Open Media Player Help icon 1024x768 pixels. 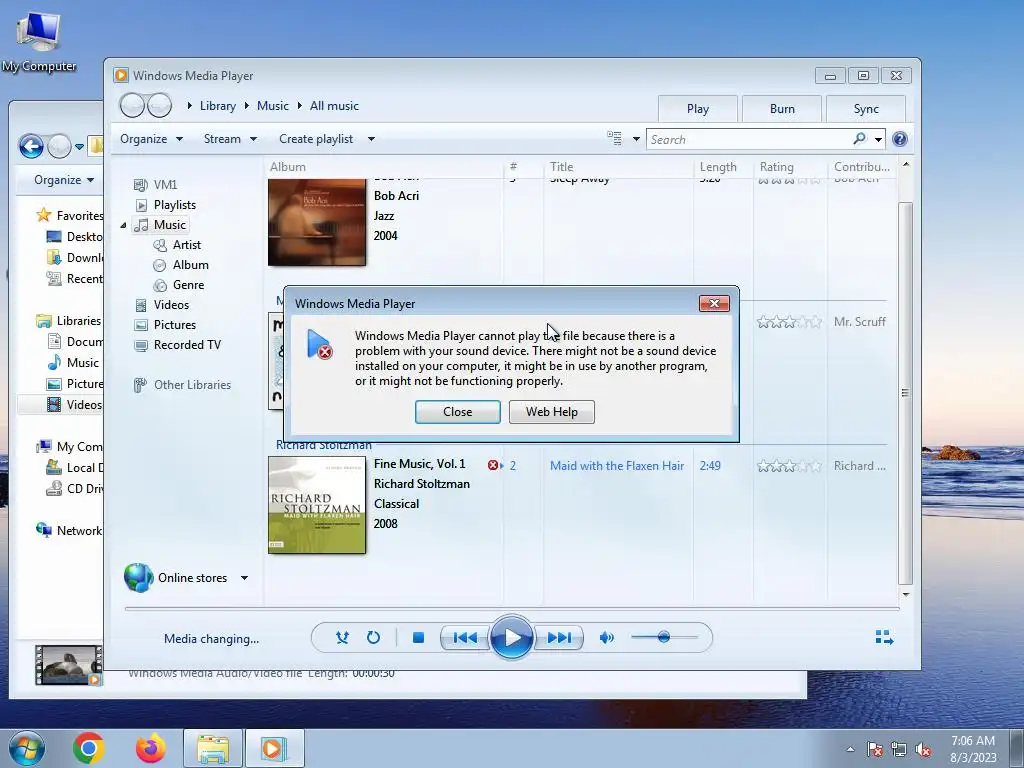899,139
